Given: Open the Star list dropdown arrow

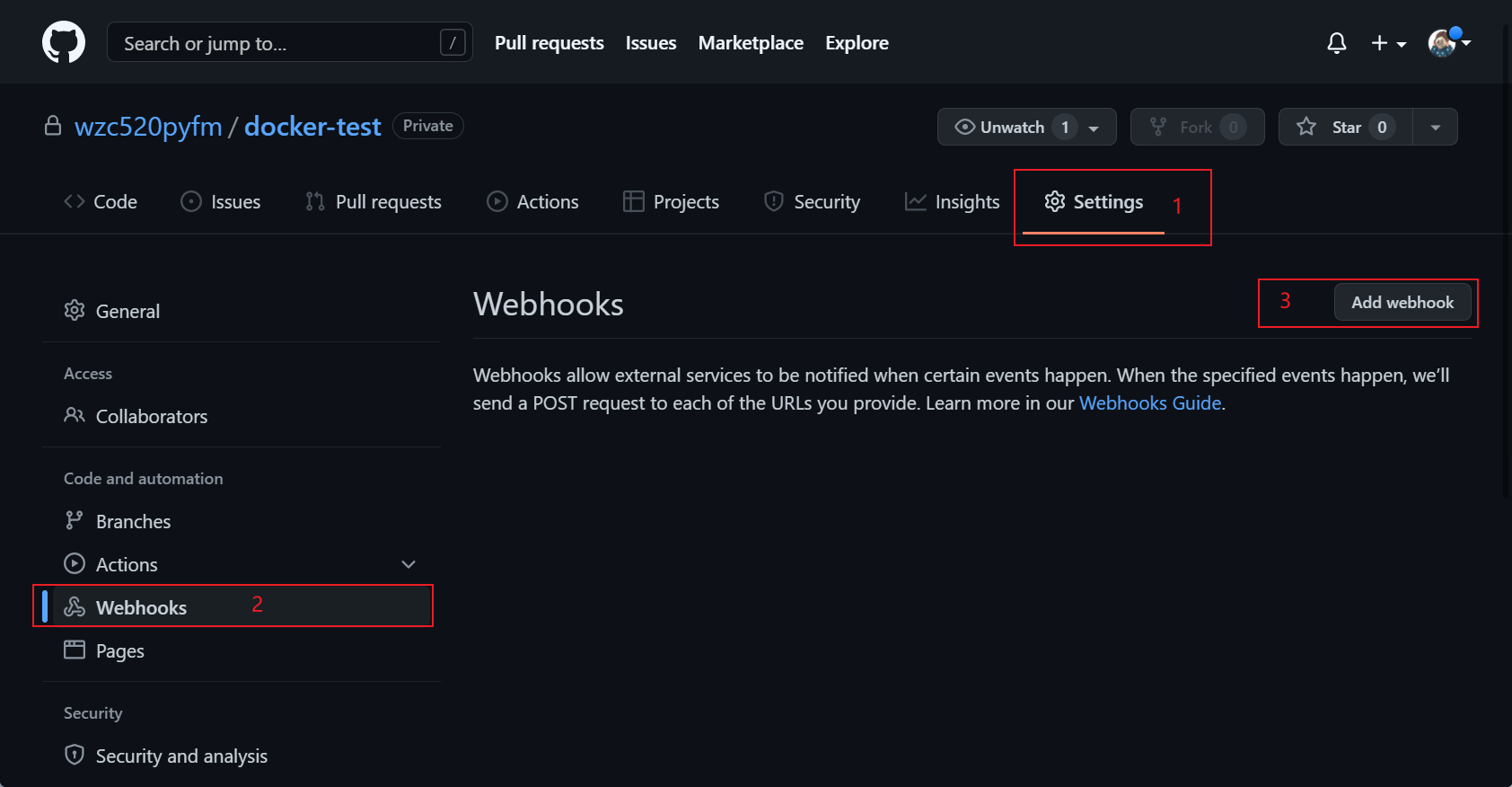Looking at the screenshot, I should 1435,128.
